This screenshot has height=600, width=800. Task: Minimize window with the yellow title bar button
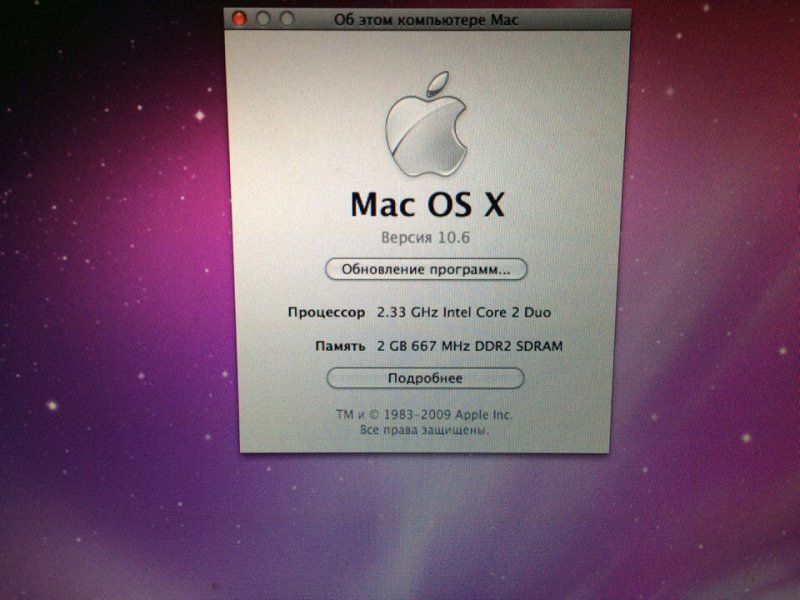pyautogui.click(x=263, y=19)
